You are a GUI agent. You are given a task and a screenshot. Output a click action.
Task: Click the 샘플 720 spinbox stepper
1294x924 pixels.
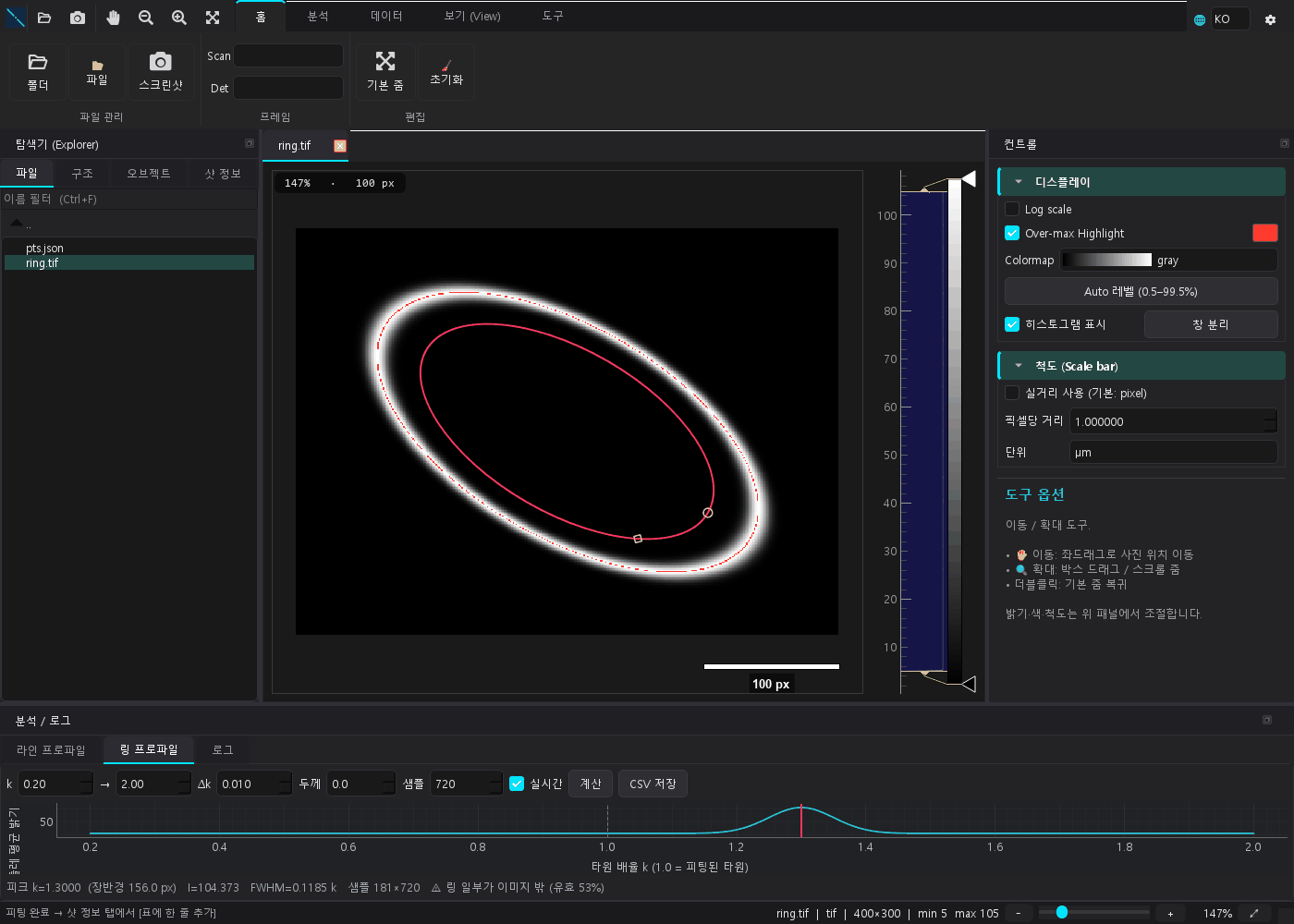[x=495, y=784]
